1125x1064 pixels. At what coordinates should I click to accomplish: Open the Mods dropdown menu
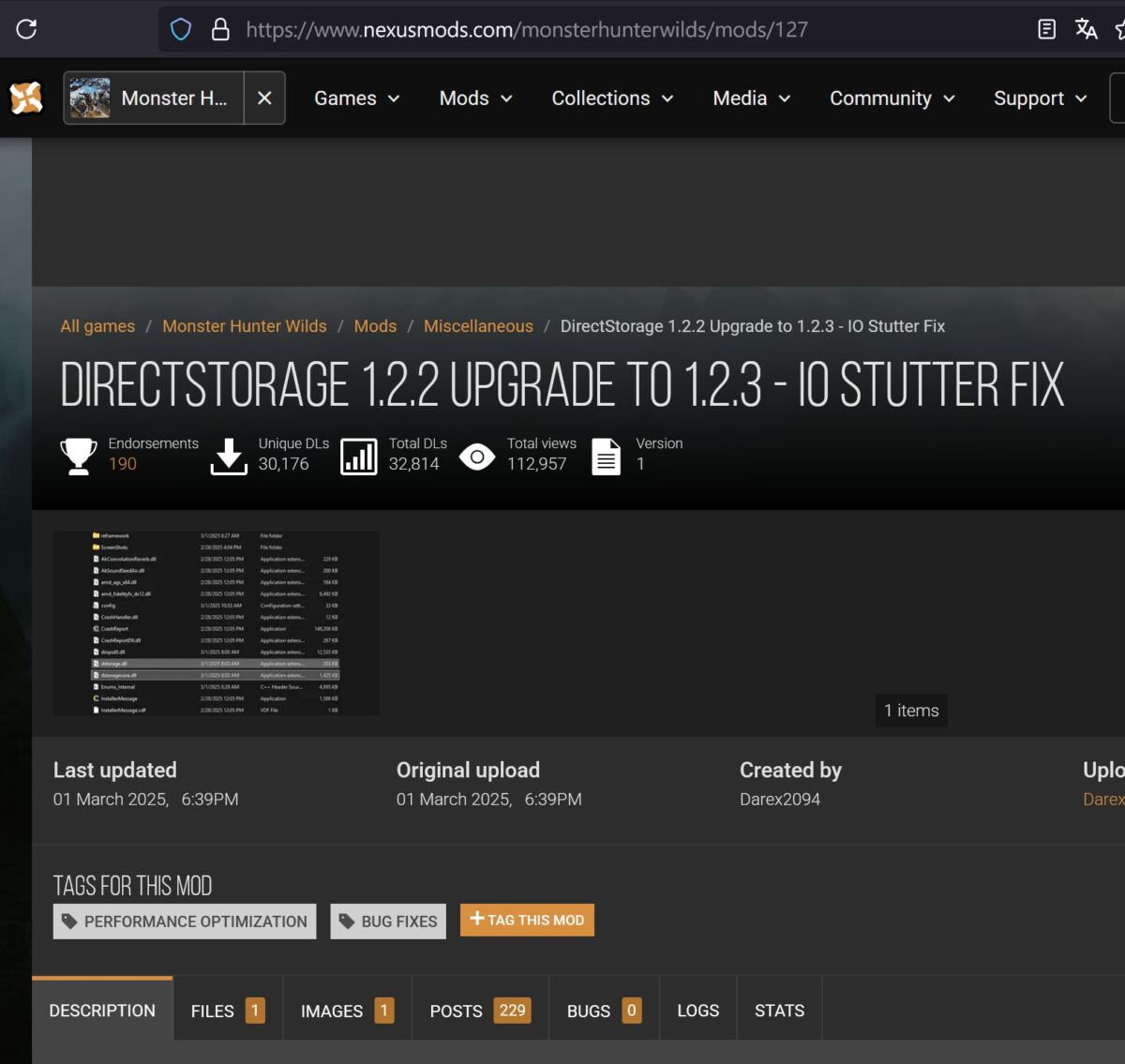(x=475, y=98)
